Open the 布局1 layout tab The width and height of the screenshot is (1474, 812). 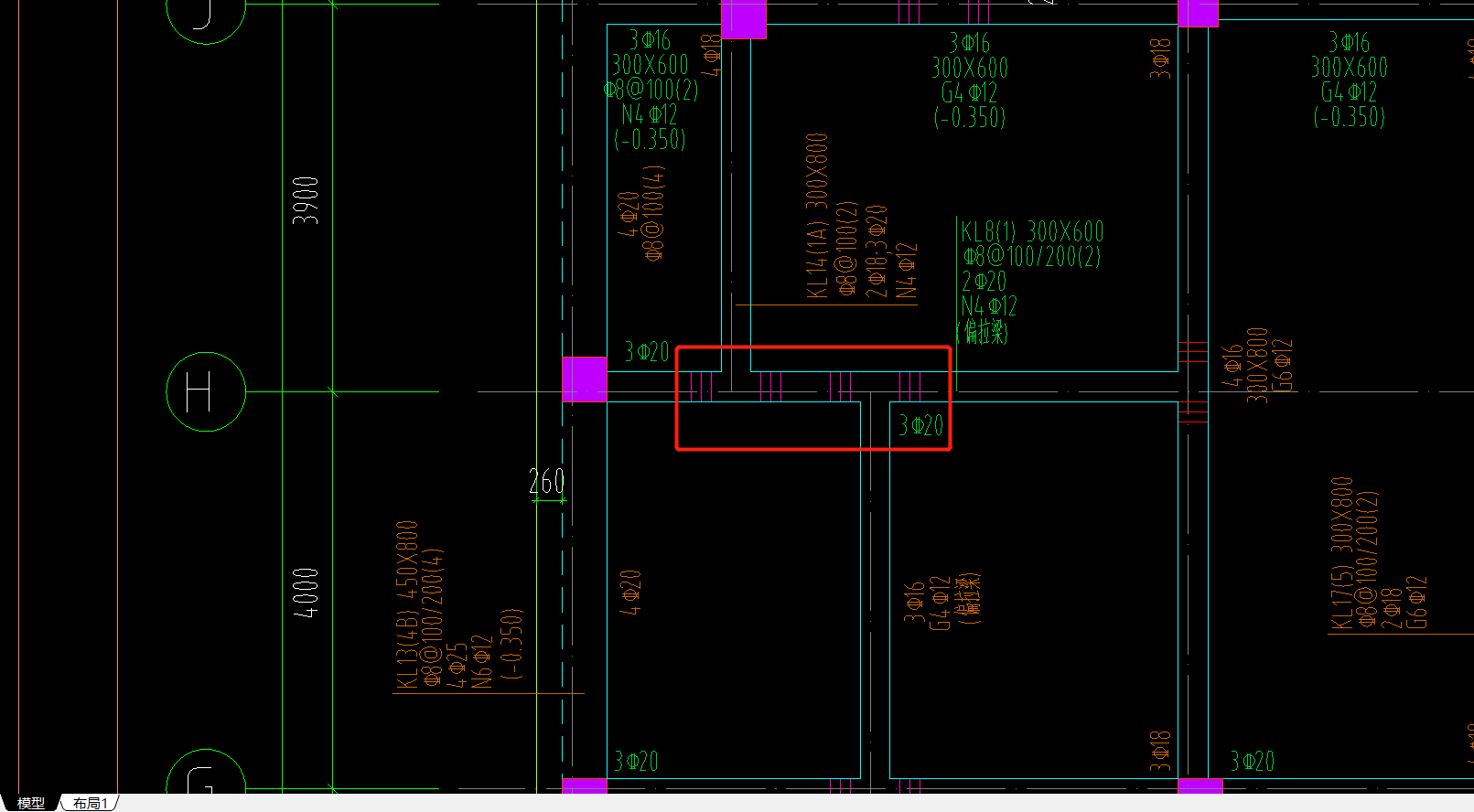point(91,803)
